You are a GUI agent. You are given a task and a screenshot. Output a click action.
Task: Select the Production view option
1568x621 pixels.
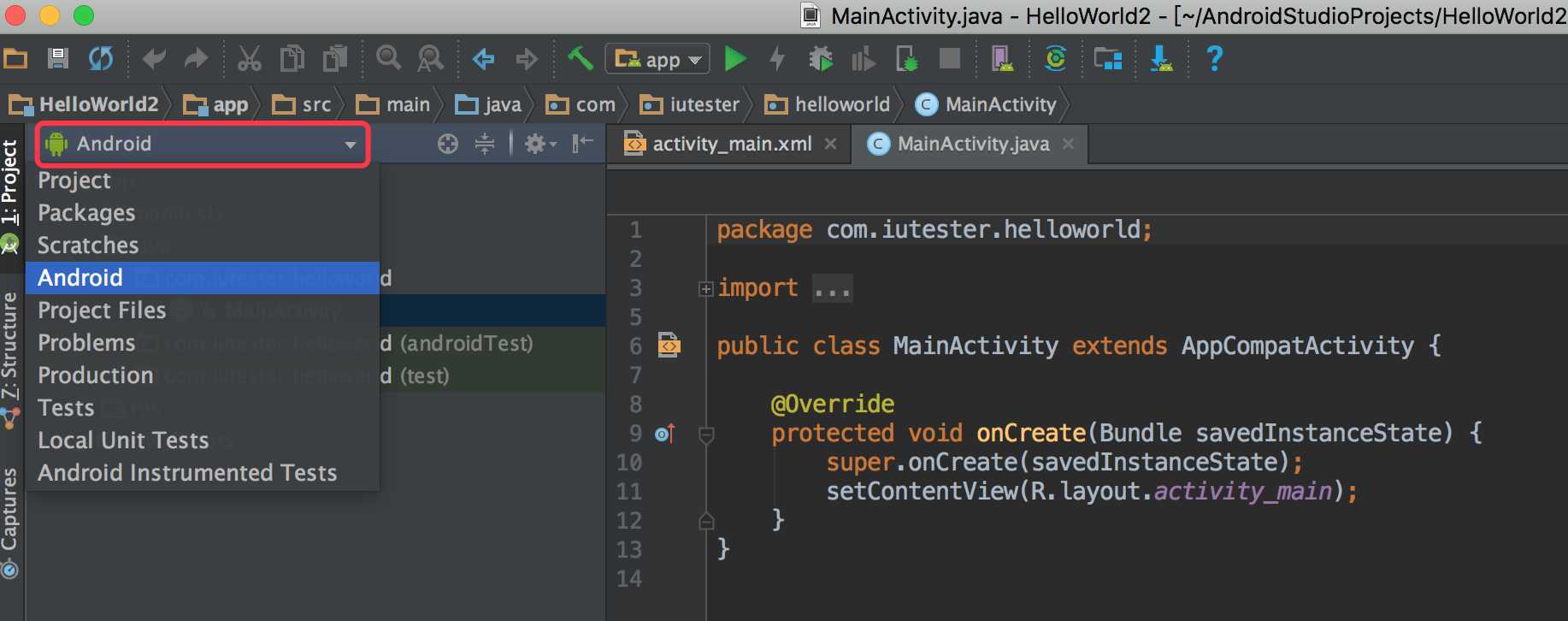(x=202, y=376)
